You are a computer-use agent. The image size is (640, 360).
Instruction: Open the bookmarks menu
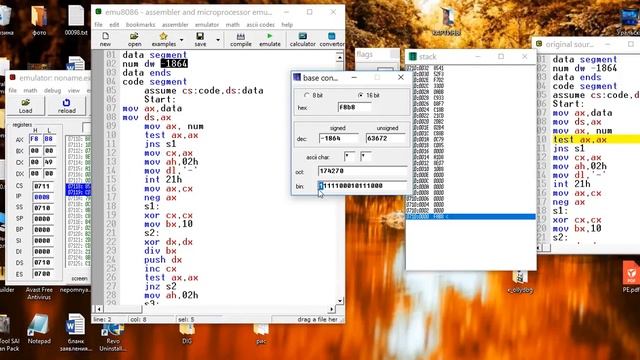point(140,24)
